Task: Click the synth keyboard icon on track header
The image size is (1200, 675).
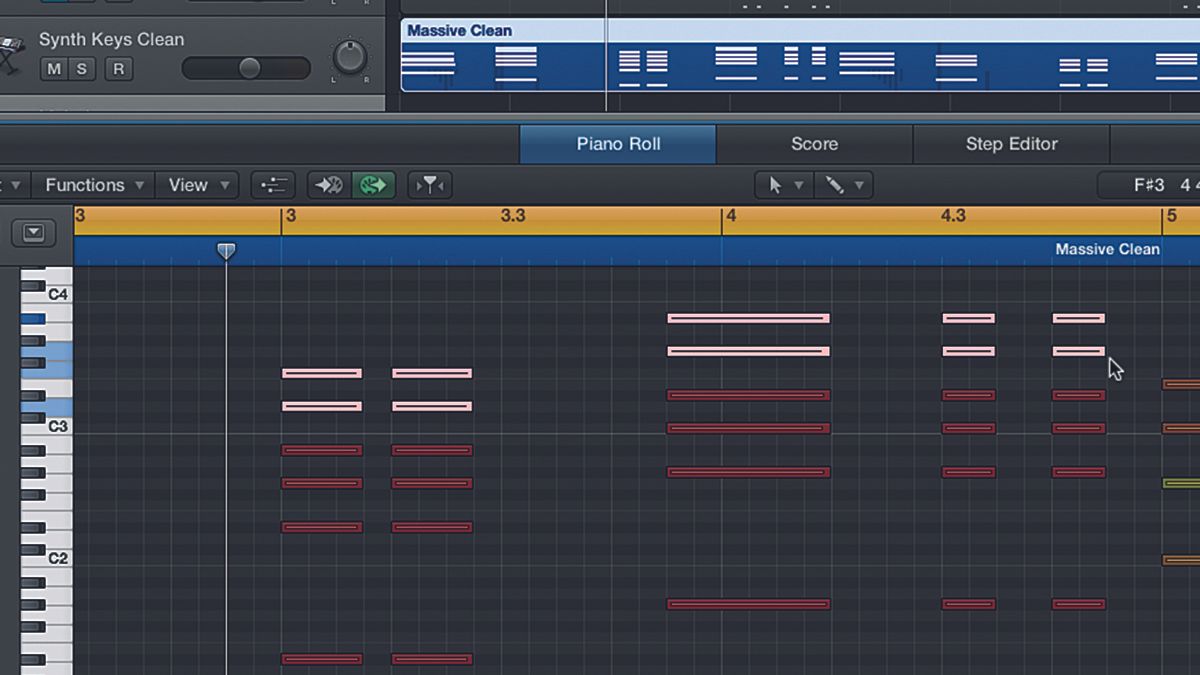Action: 10,45
